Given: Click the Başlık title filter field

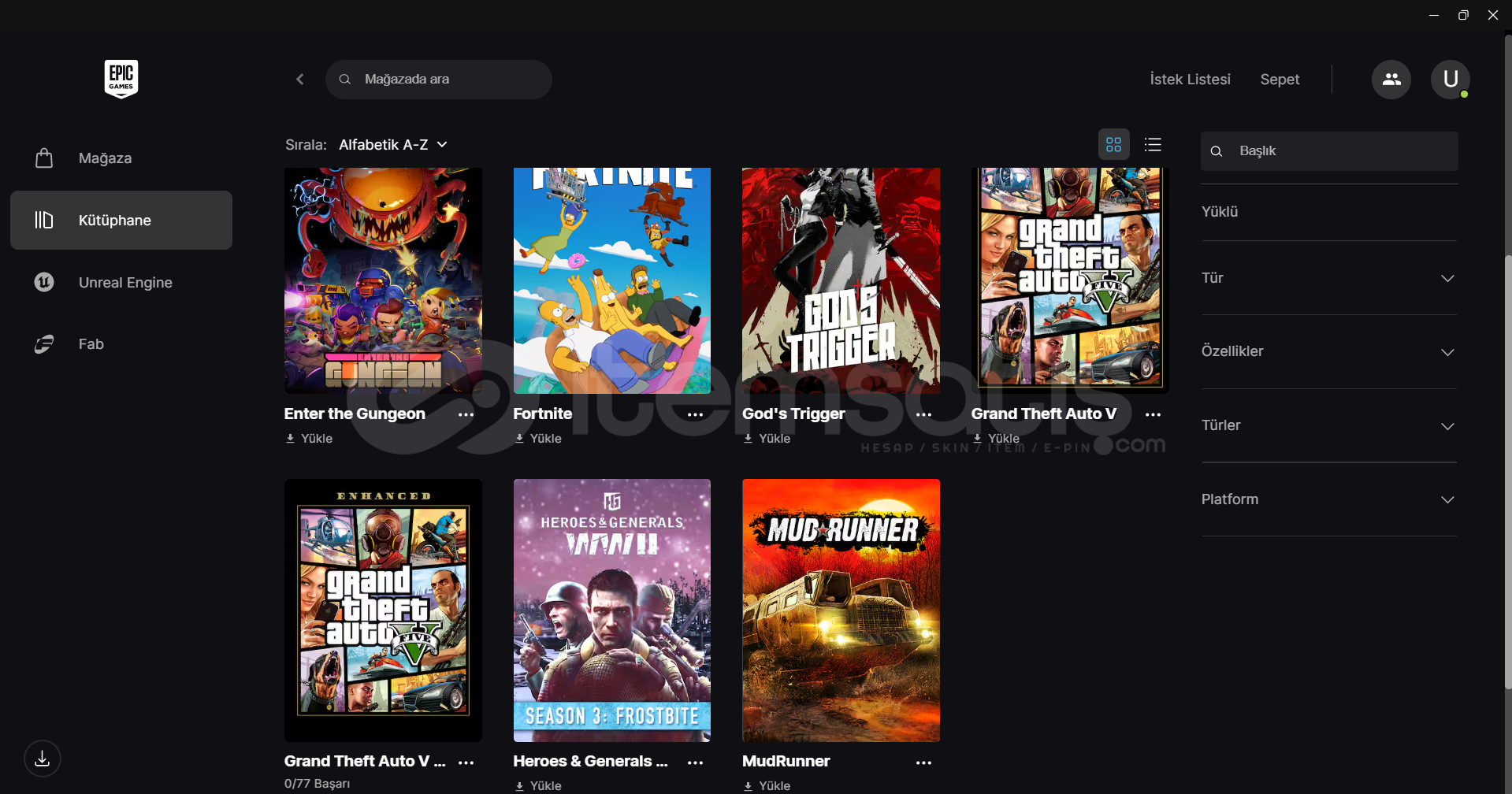Looking at the screenshot, I should [1329, 151].
